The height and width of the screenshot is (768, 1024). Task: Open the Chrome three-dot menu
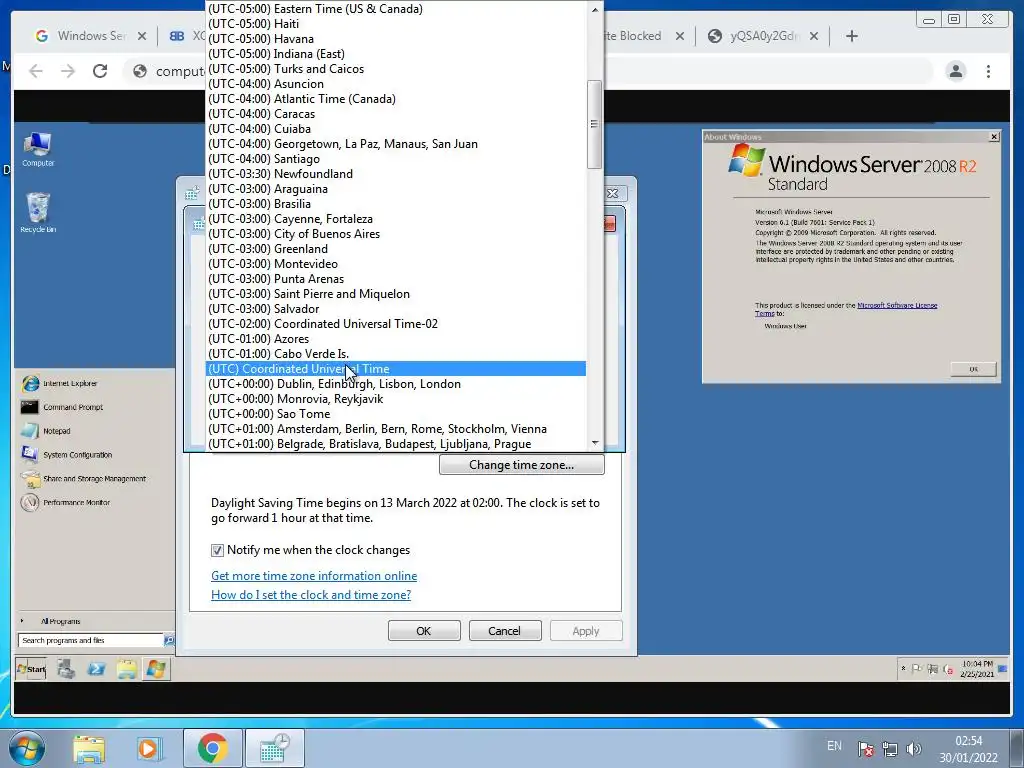pos(988,71)
